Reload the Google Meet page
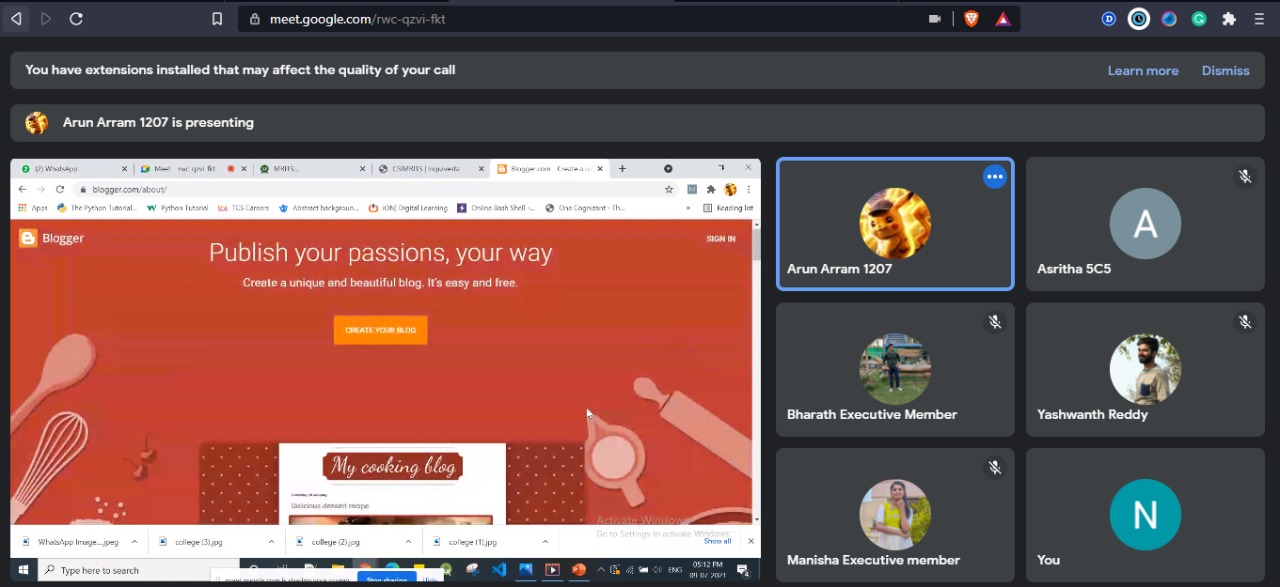The image size is (1280, 587). [x=76, y=18]
